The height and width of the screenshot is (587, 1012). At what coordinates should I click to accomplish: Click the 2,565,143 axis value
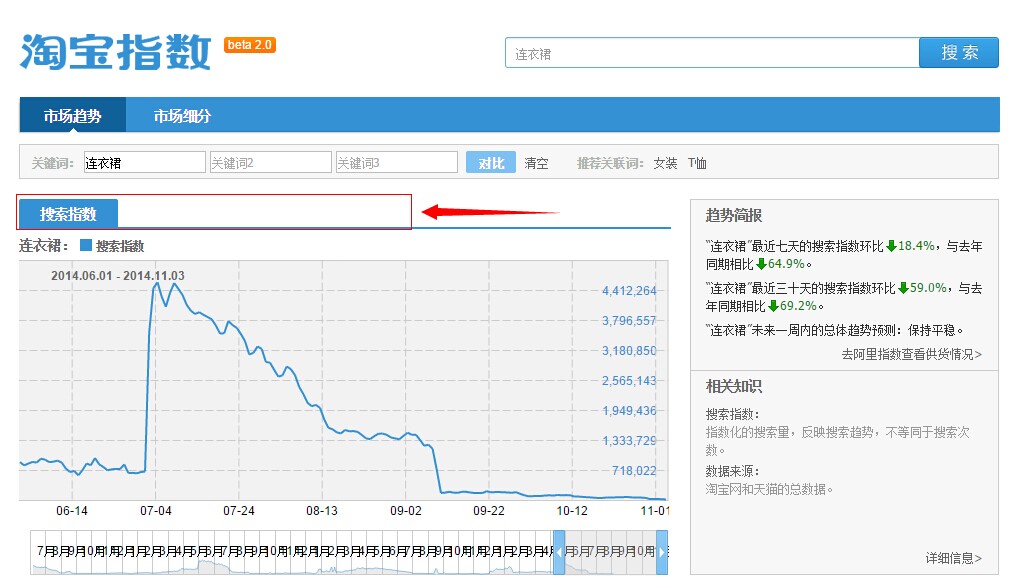(x=629, y=381)
